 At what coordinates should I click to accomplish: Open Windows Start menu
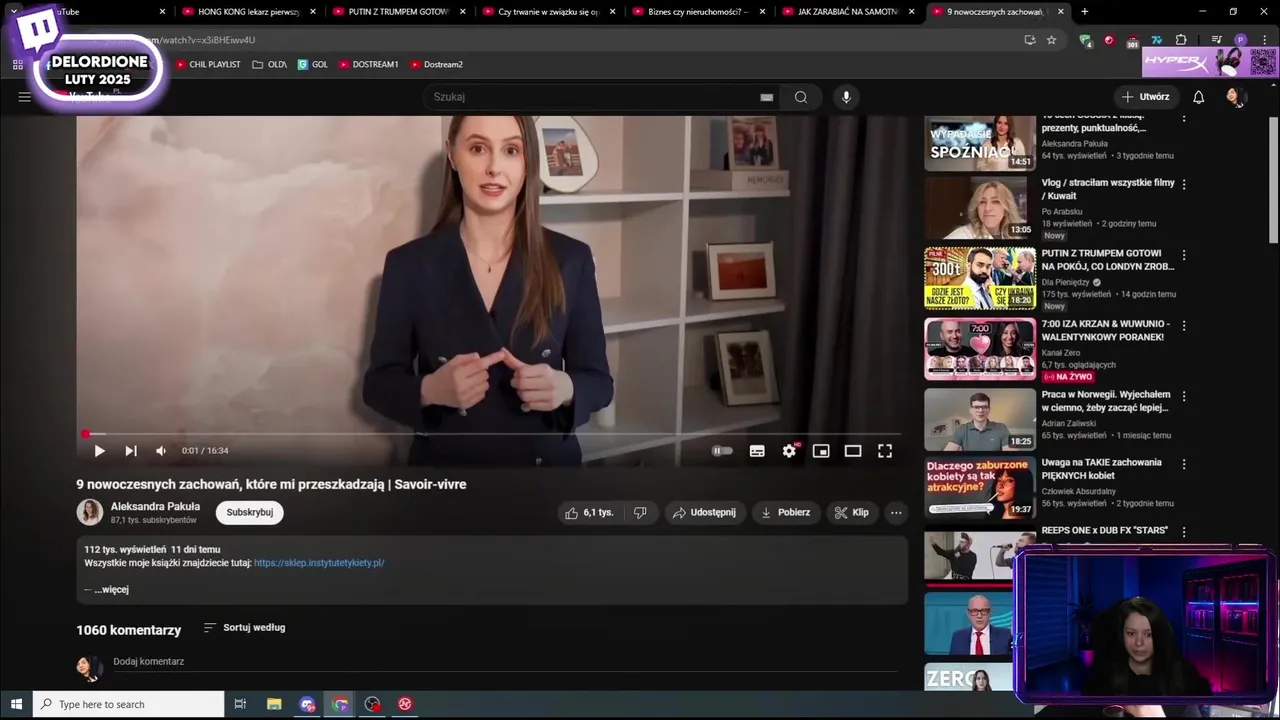click(x=16, y=704)
